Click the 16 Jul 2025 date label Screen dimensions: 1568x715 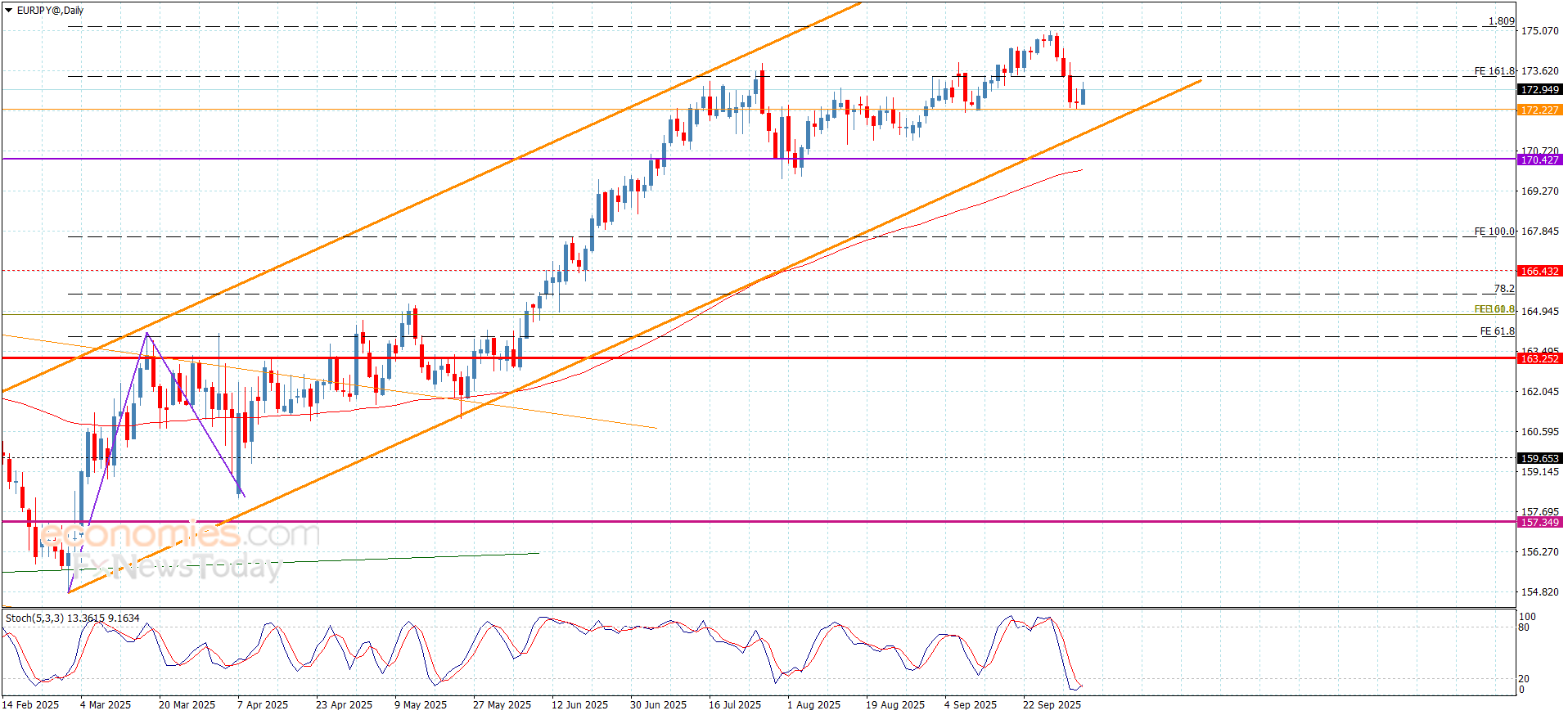[x=735, y=705]
